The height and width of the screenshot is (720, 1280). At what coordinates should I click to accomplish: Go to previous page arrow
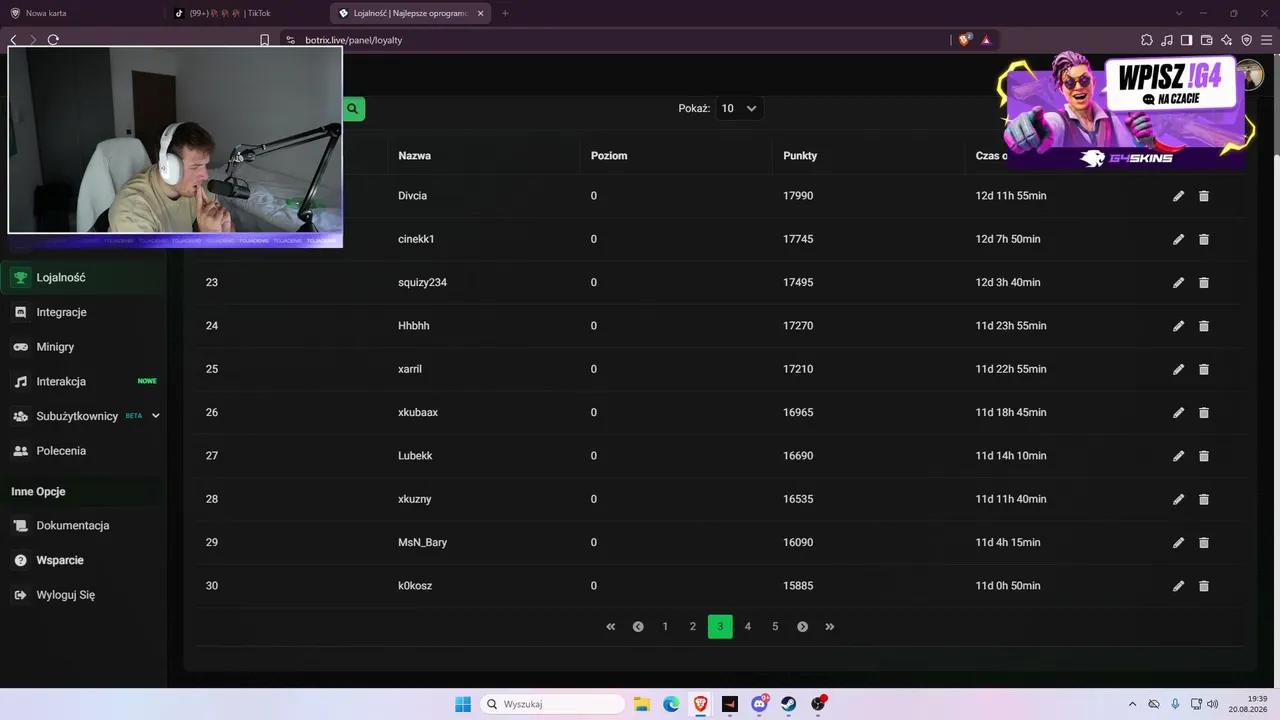pyautogui.click(x=638, y=627)
